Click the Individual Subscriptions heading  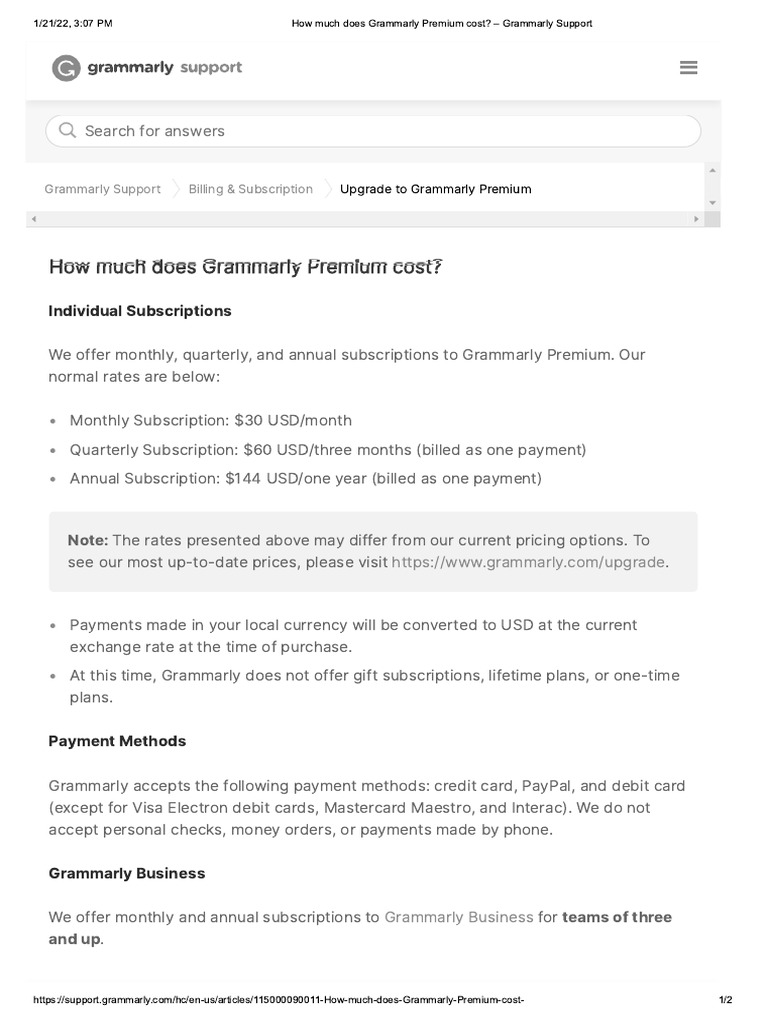(140, 311)
